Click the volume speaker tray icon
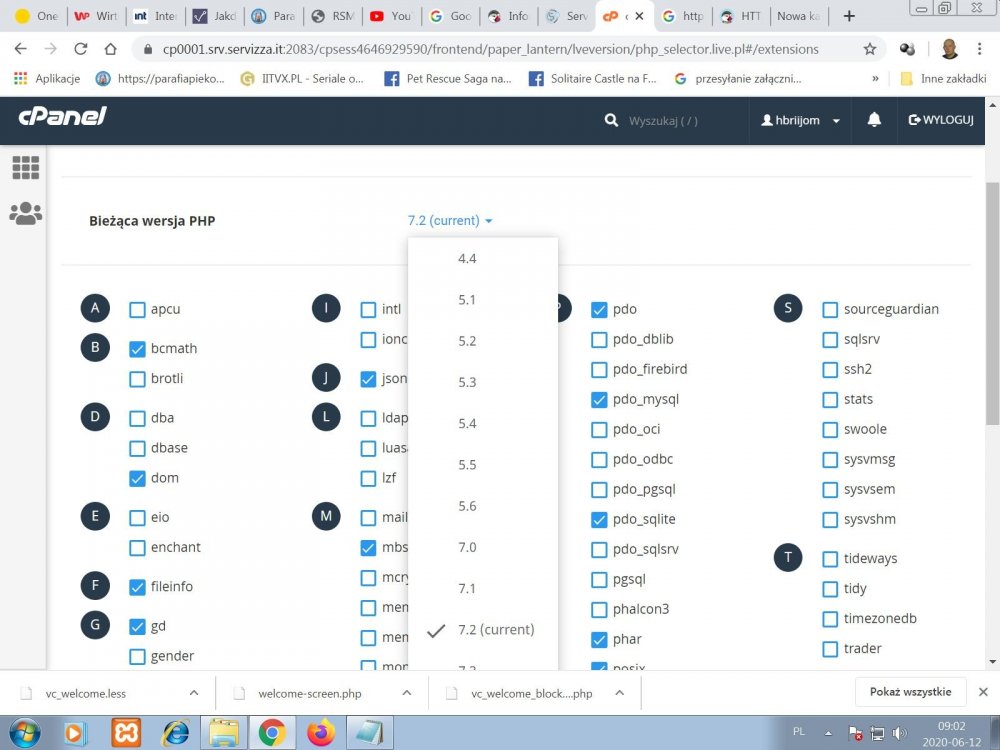The image size is (1000, 750). pyautogui.click(x=900, y=733)
